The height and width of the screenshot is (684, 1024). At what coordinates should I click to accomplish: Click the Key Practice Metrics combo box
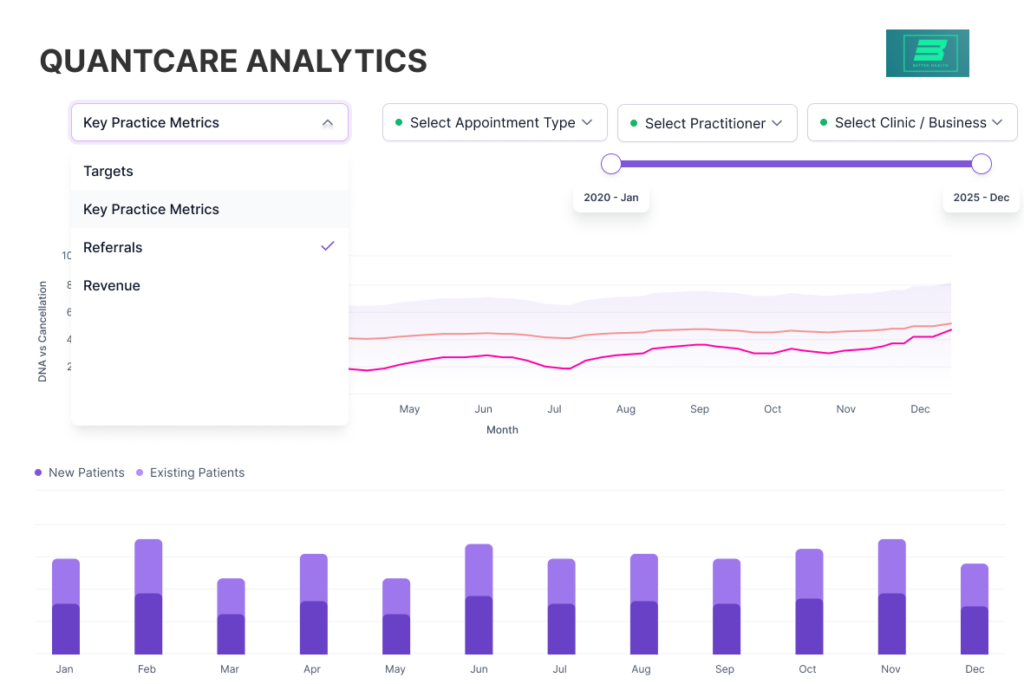point(210,122)
